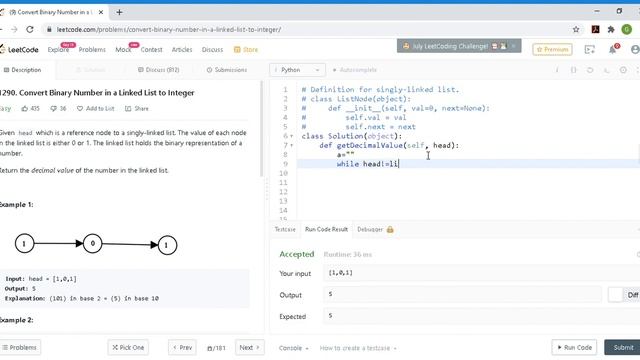The width and height of the screenshot is (640, 360).
Task: Share the problem
Action: pyautogui.click(x=137, y=109)
